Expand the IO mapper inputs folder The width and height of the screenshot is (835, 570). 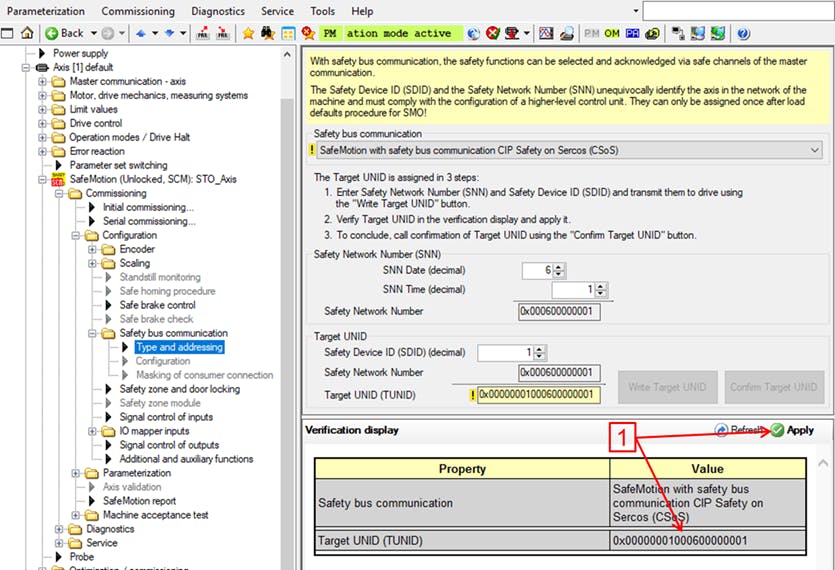click(x=92, y=431)
